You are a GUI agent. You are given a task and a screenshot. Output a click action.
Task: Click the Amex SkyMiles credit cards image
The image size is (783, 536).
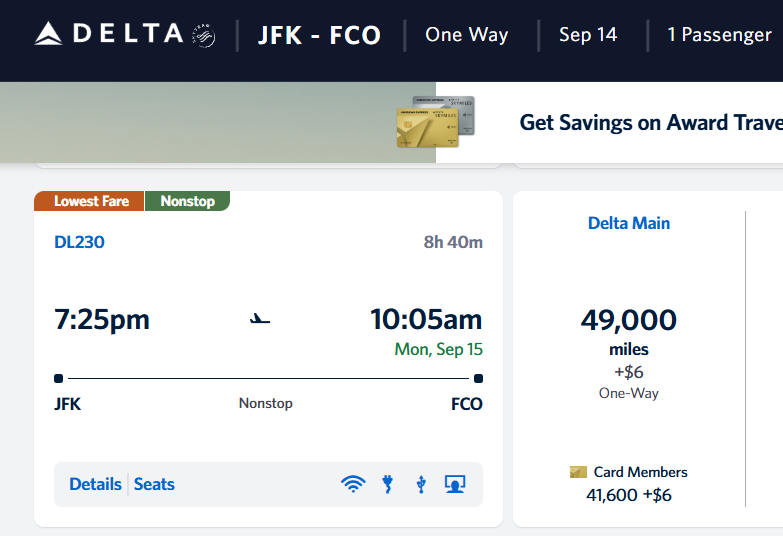tap(435, 122)
